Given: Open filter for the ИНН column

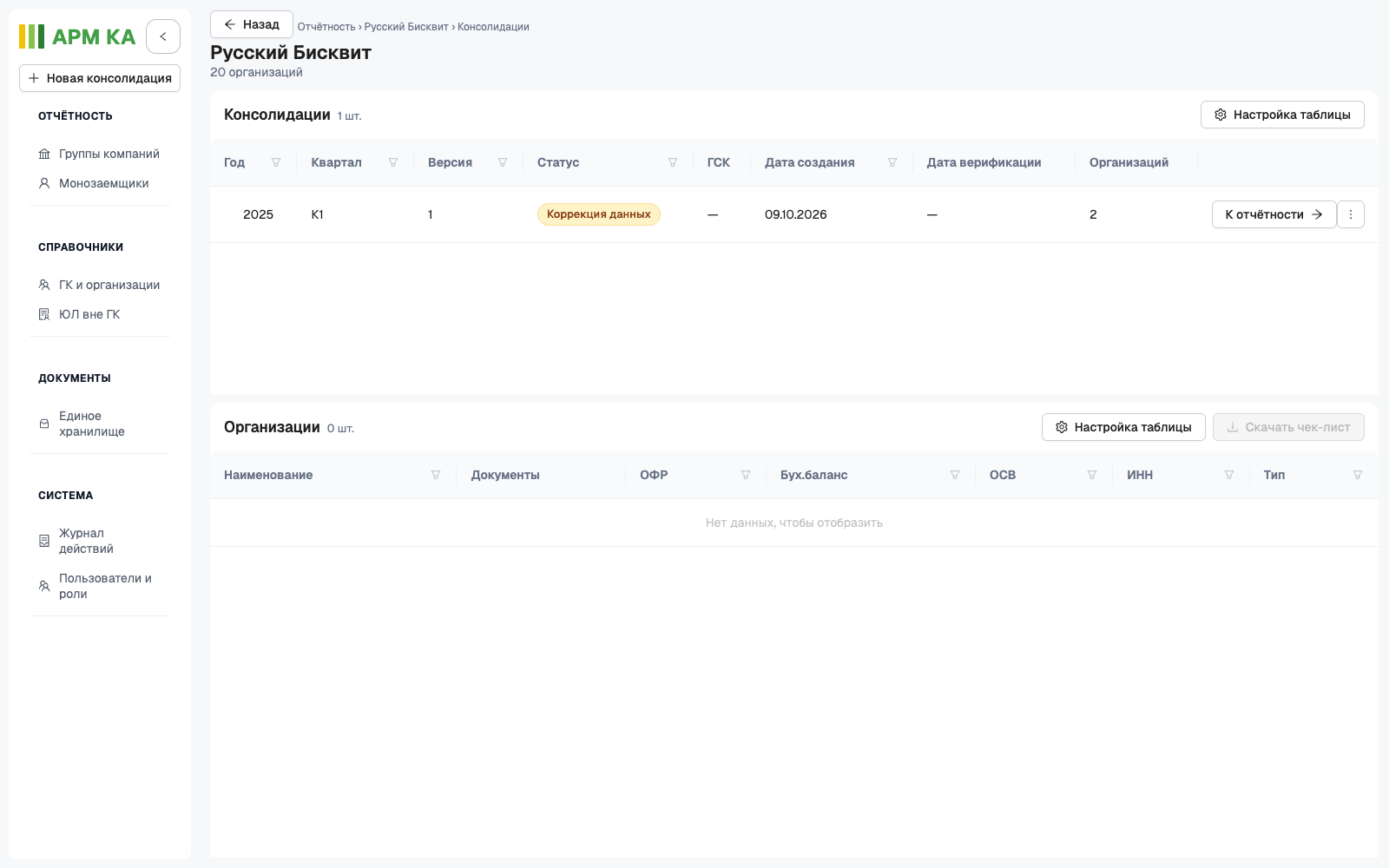Looking at the screenshot, I should tap(1229, 475).
